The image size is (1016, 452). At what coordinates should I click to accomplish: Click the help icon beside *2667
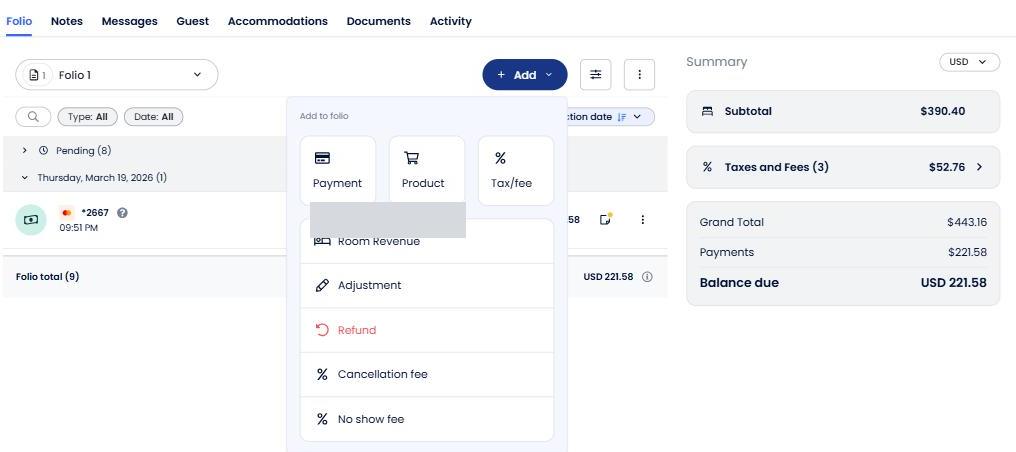[122, 212]
